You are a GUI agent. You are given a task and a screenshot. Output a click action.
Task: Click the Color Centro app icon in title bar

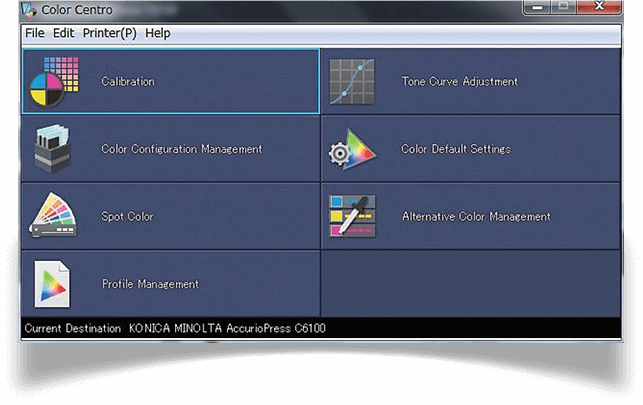tap(29, 9)
